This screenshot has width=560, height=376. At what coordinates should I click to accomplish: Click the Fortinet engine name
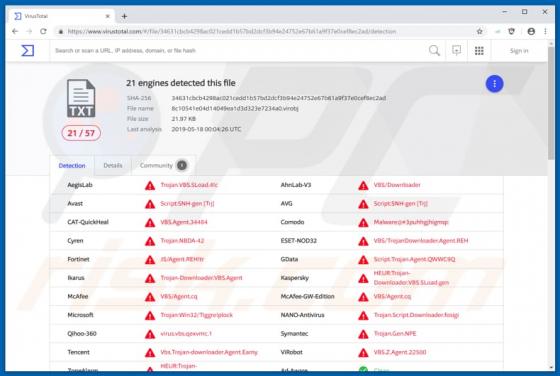pyautogui.click(x=78, y=259)
